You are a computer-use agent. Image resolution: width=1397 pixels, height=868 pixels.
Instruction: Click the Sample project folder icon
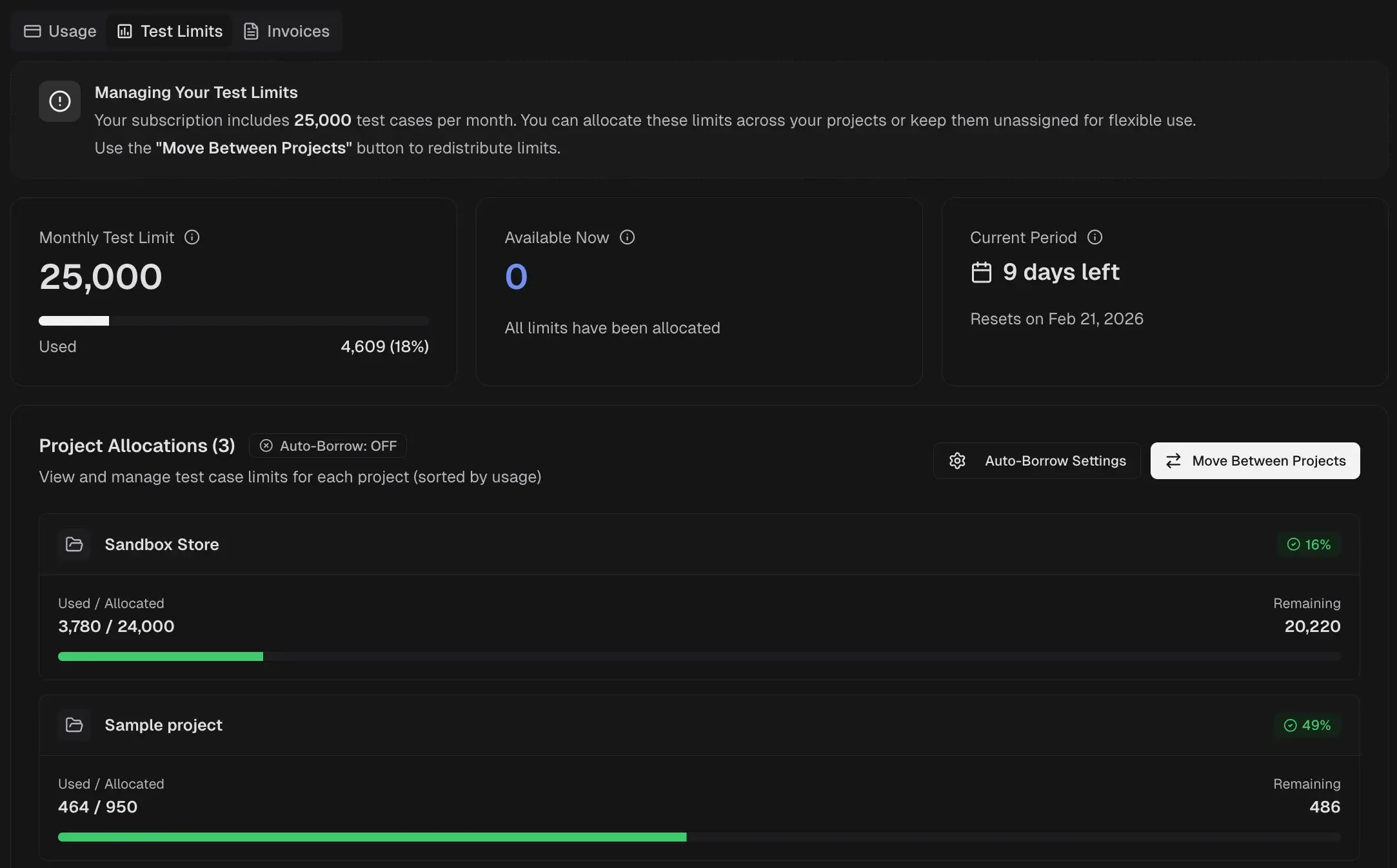pyautogui.click(x=74, y=725)
